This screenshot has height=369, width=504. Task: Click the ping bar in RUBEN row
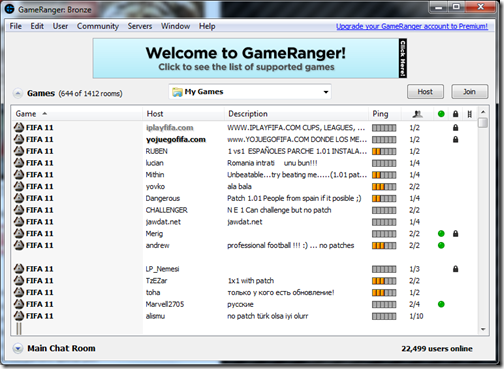pyautogui.click(x=384, y=151)
